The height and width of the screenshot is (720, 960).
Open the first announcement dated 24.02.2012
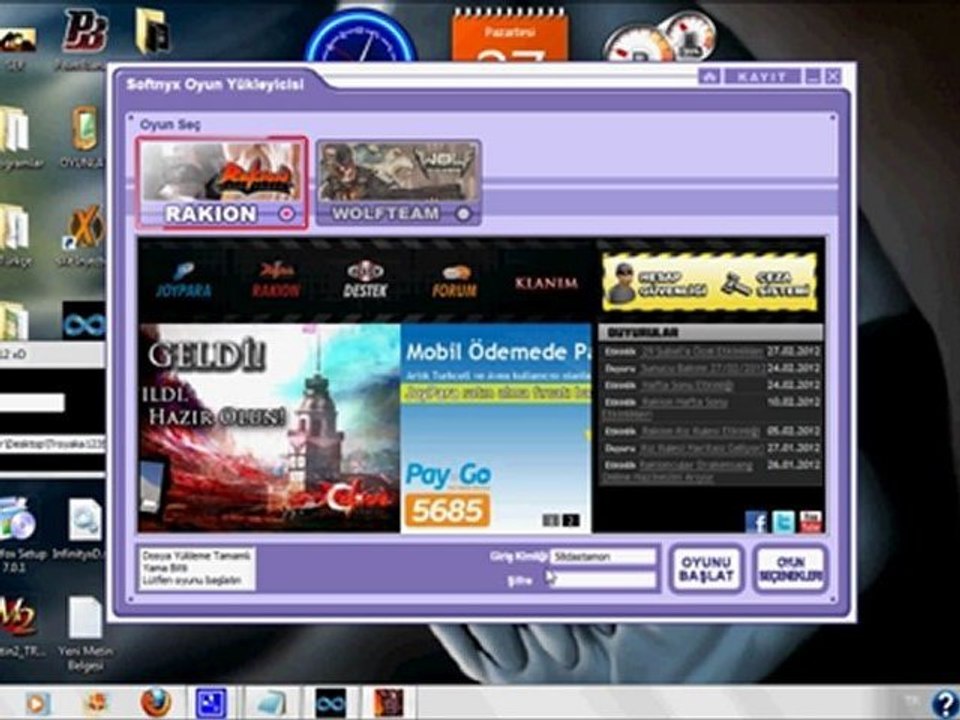pyautogui.click(x=711, y=369)
